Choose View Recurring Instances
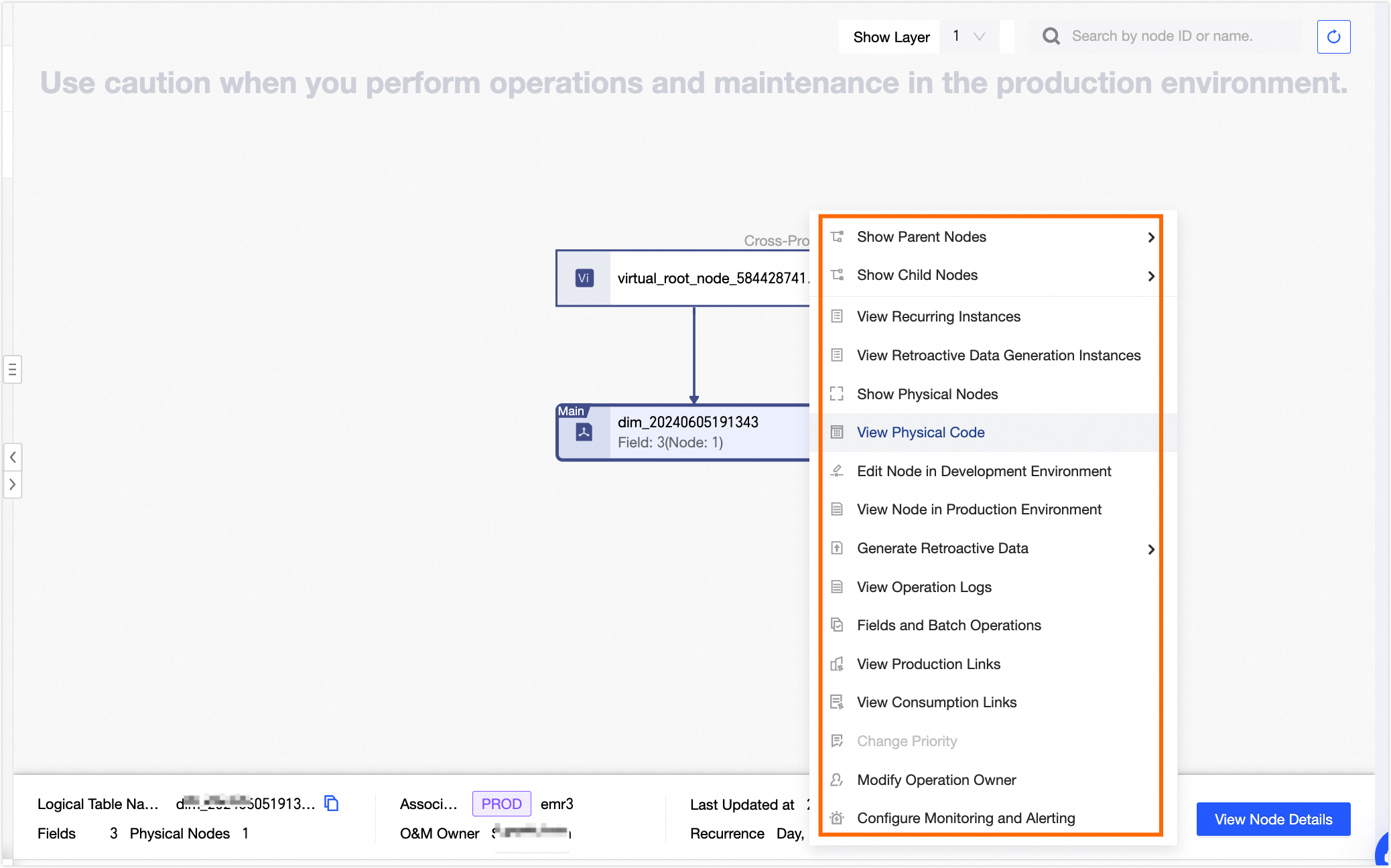The image size is (1391, 868). click(x=938, y=317)
